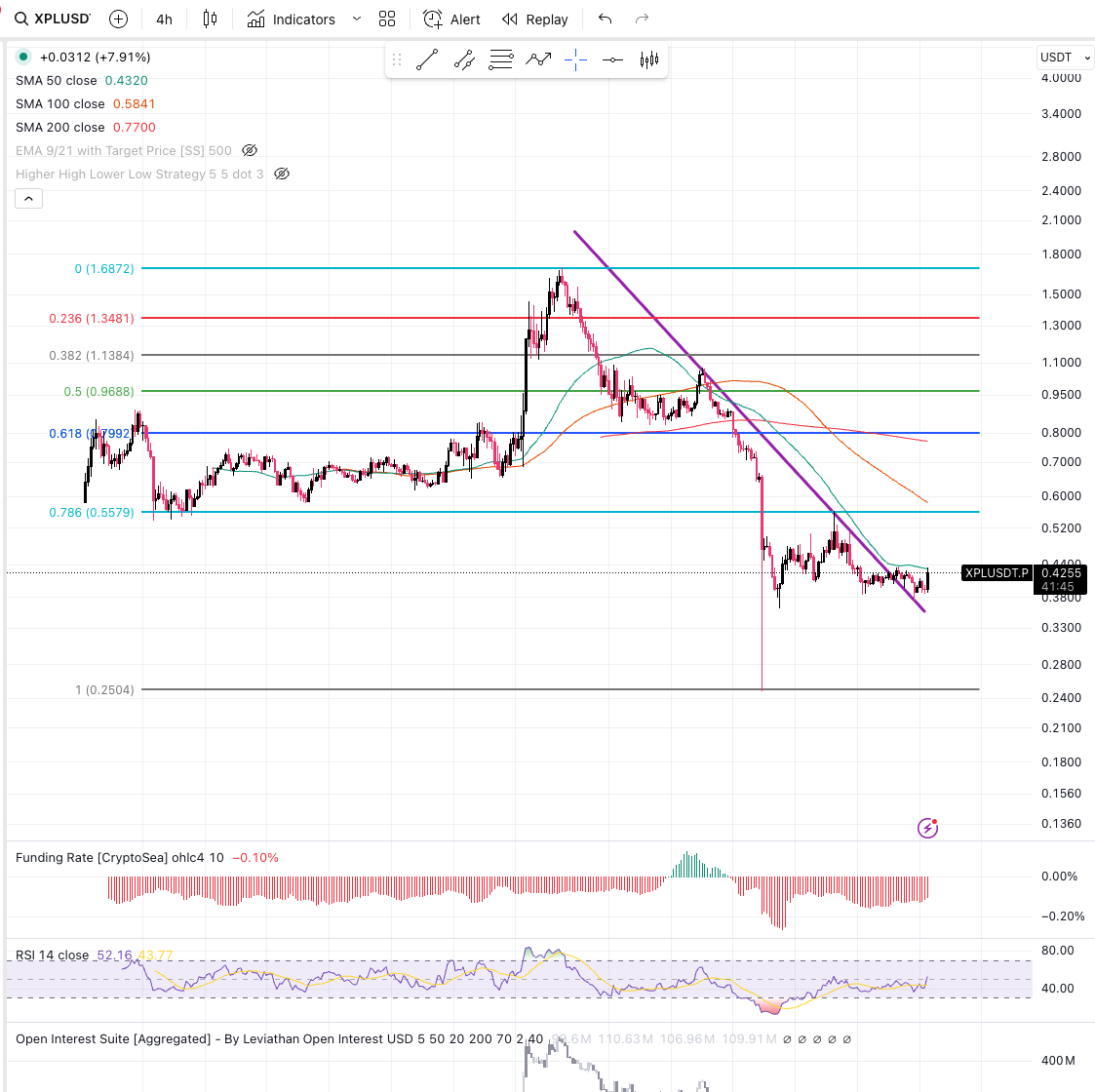This screenshot has width=1095, height=1092.
Task: Click the bars pattern tool icon
Action: [x=649, y=60]
